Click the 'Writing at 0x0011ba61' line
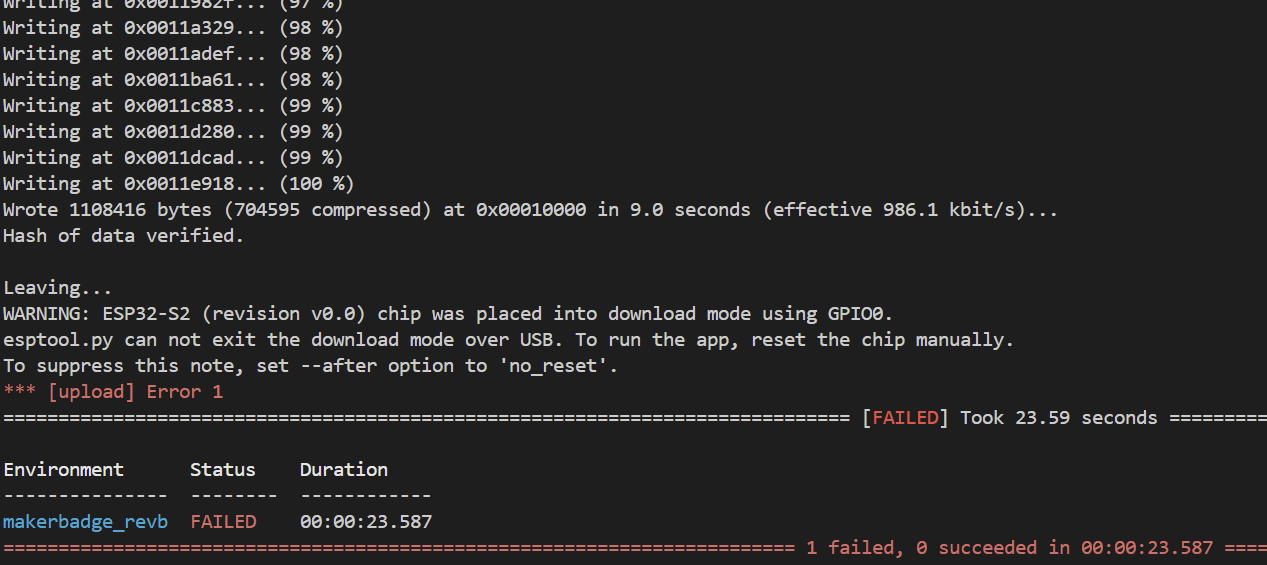 pos(172,80)
